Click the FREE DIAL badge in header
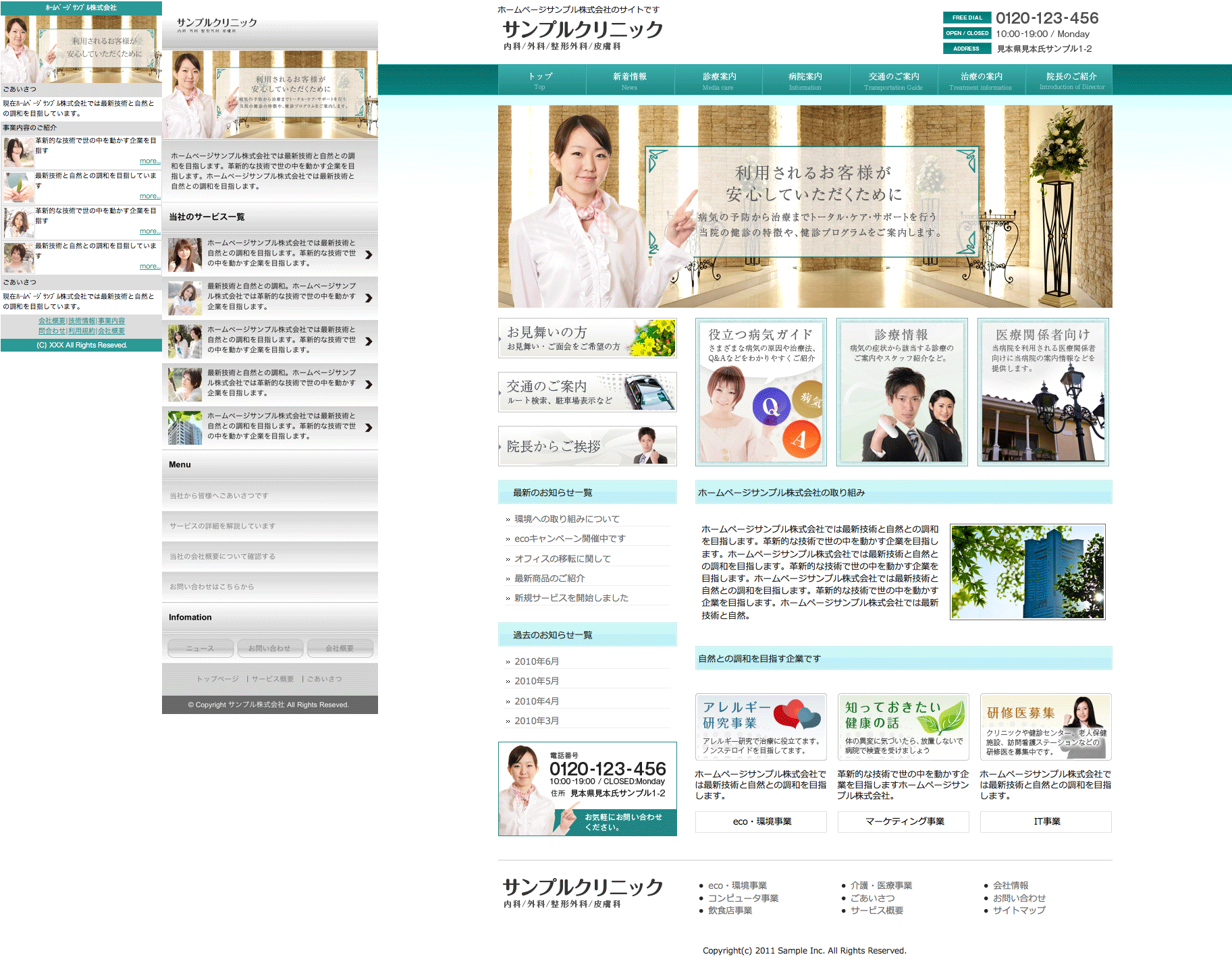Image resolution: width=1232 pixels, height=959 pixels. point(967,18)
